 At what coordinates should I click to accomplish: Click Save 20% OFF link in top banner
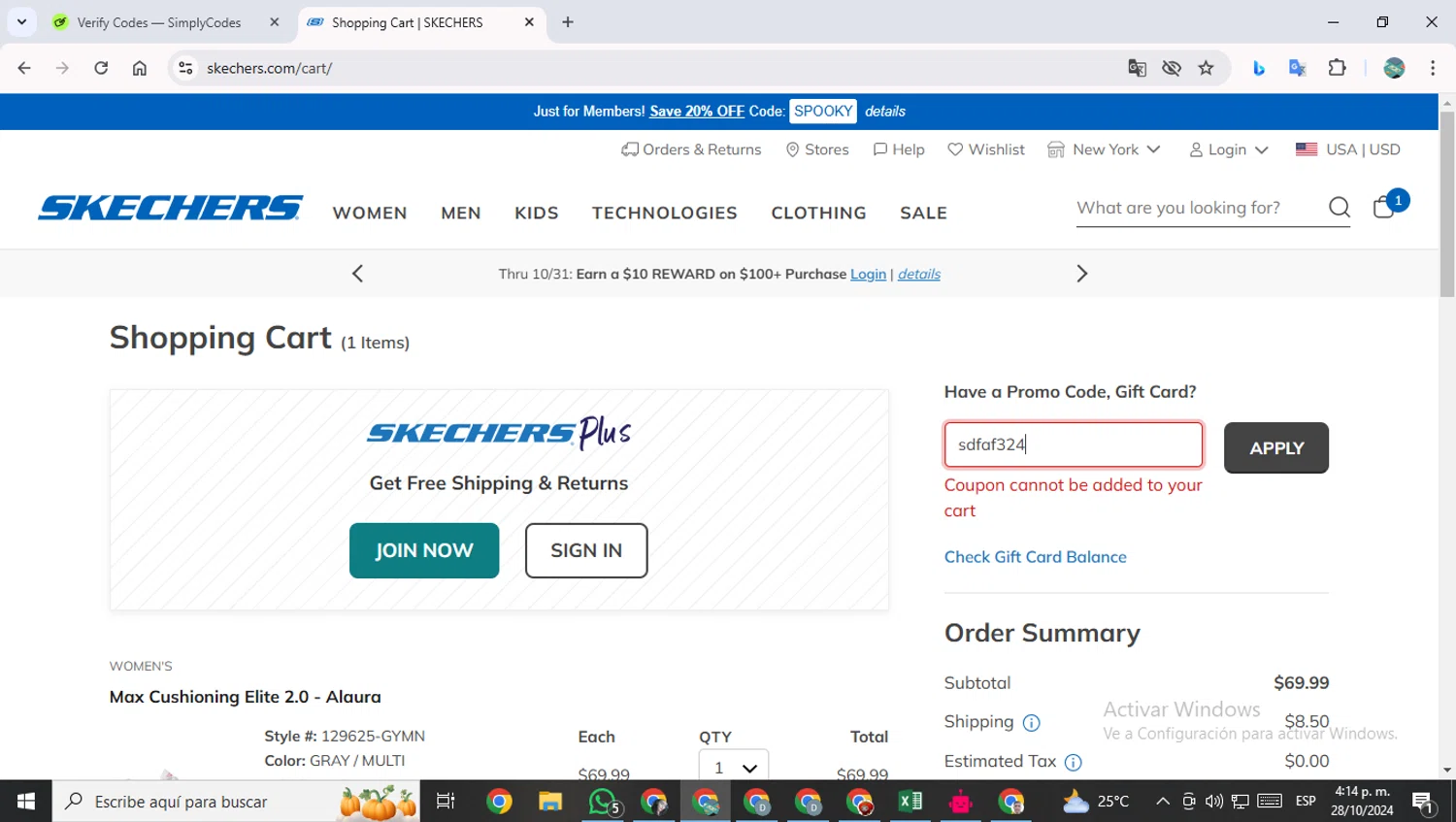coord(697,112)
